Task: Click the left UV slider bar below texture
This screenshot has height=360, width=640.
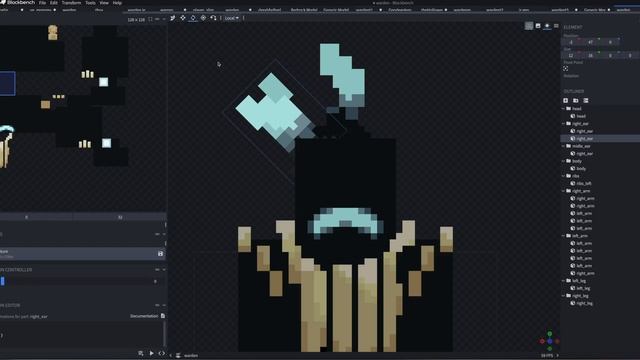Action: [x=36, y=217]
